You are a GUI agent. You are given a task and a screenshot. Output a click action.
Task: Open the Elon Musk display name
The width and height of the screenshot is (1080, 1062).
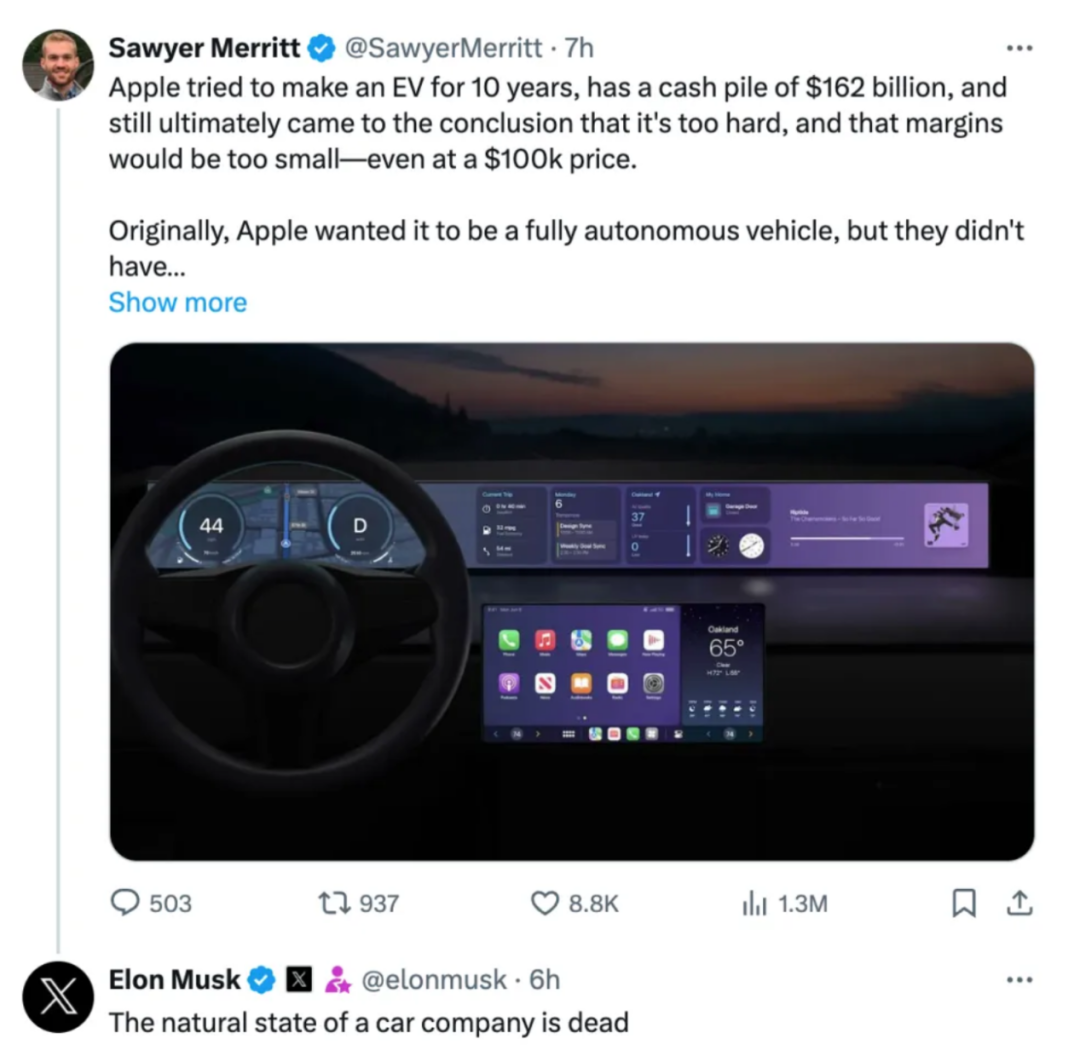(x=174, y=980)
